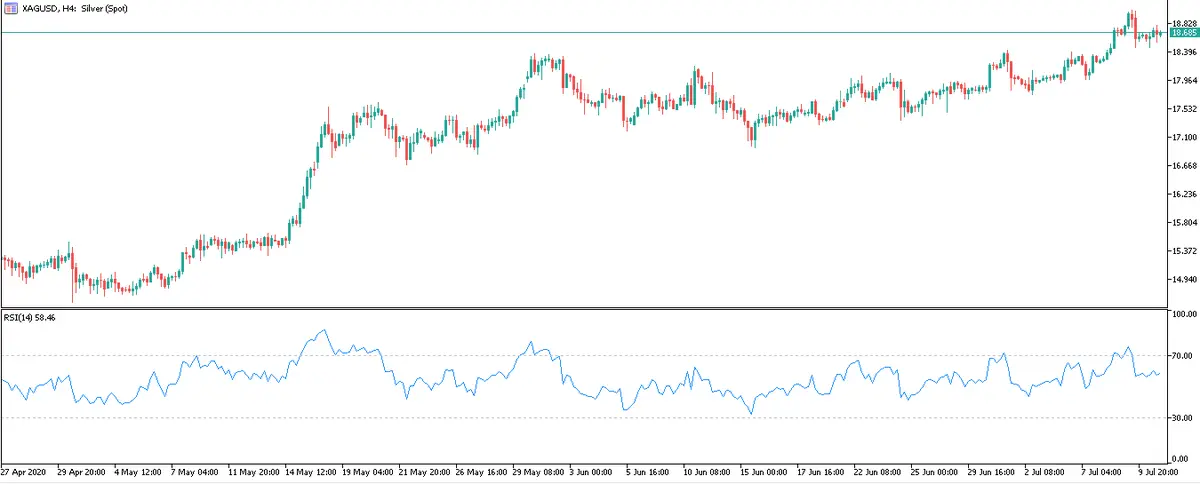
Task: Click the 14.940 price scale level
Action: point(1183,279)
